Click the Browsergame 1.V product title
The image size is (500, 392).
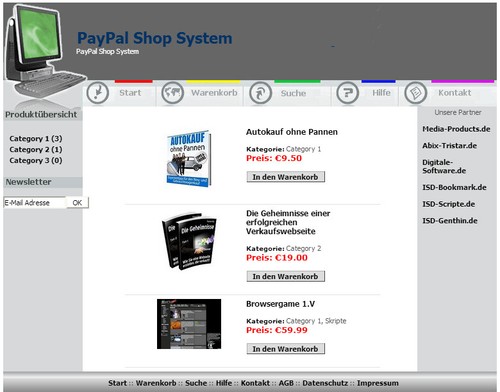pyautogui.click(x=280, y=304)
